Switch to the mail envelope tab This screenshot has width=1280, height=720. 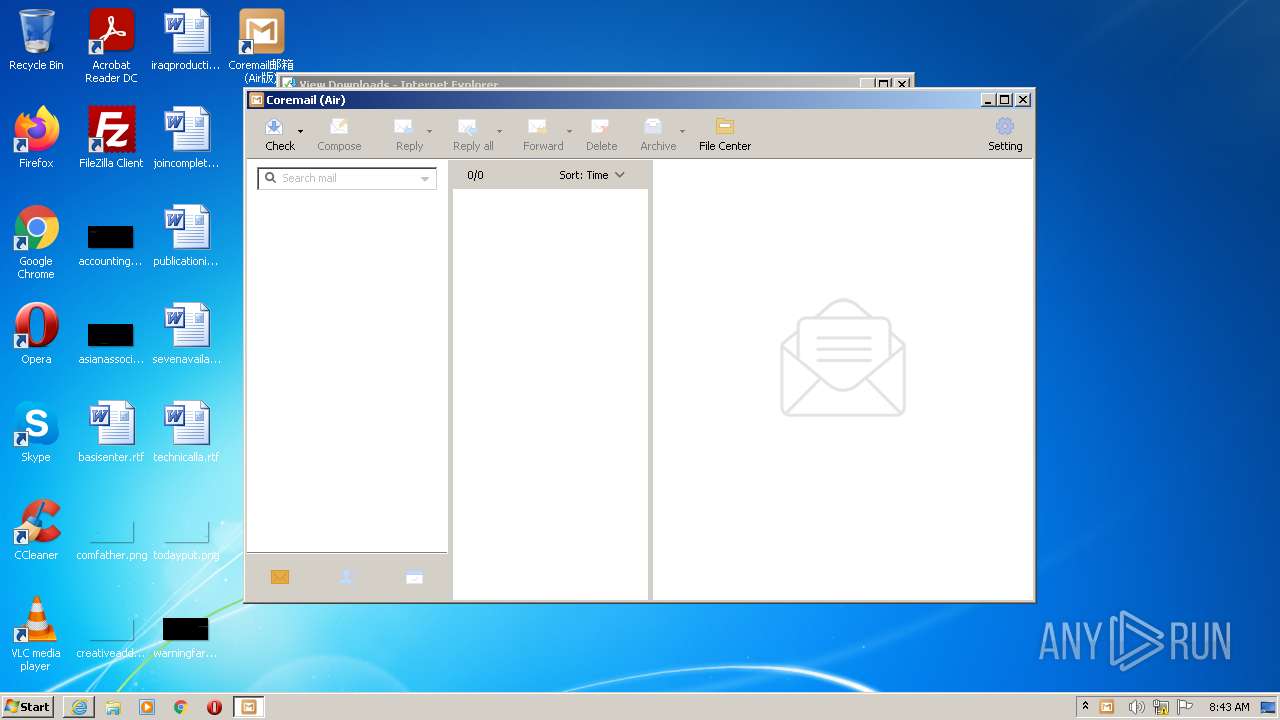[280, 577]
